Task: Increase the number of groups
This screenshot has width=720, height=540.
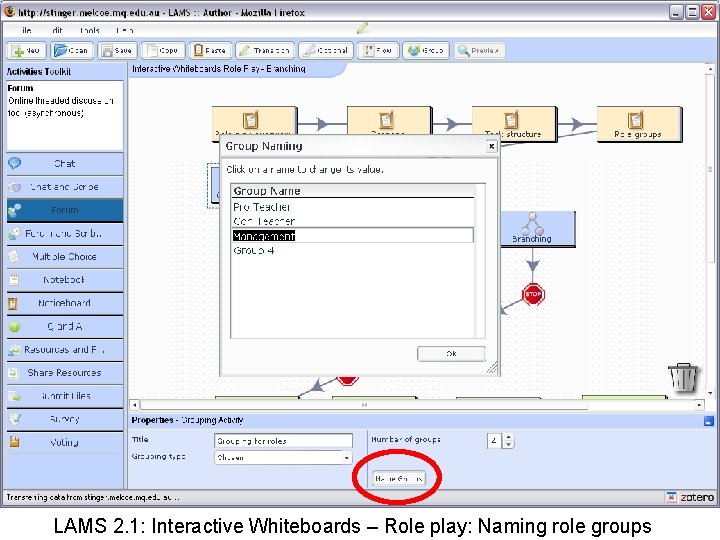Action: [508, 437]
